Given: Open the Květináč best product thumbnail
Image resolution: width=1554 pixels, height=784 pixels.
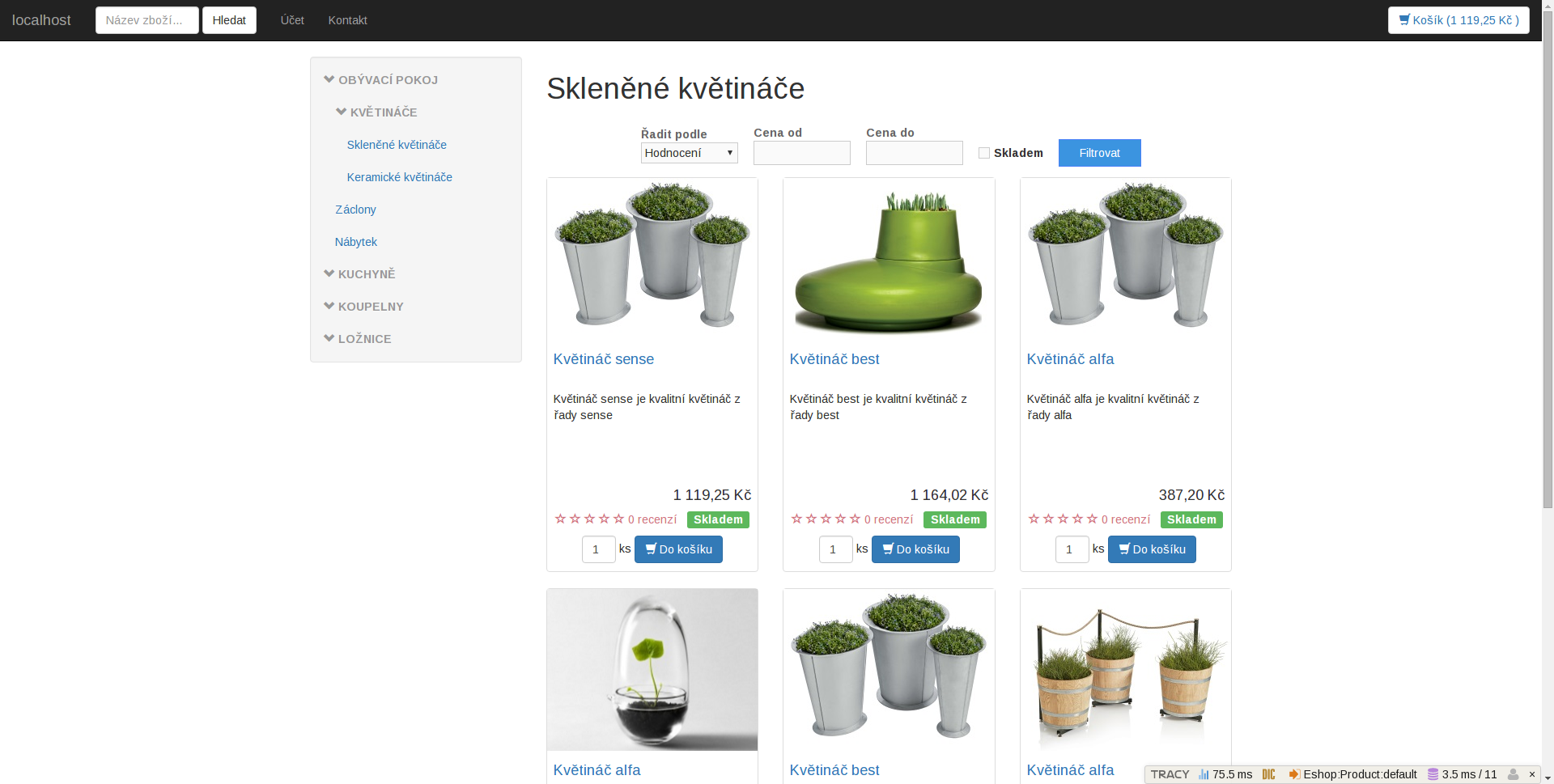Looking at the screenshot, I should [x=888, y=257].
